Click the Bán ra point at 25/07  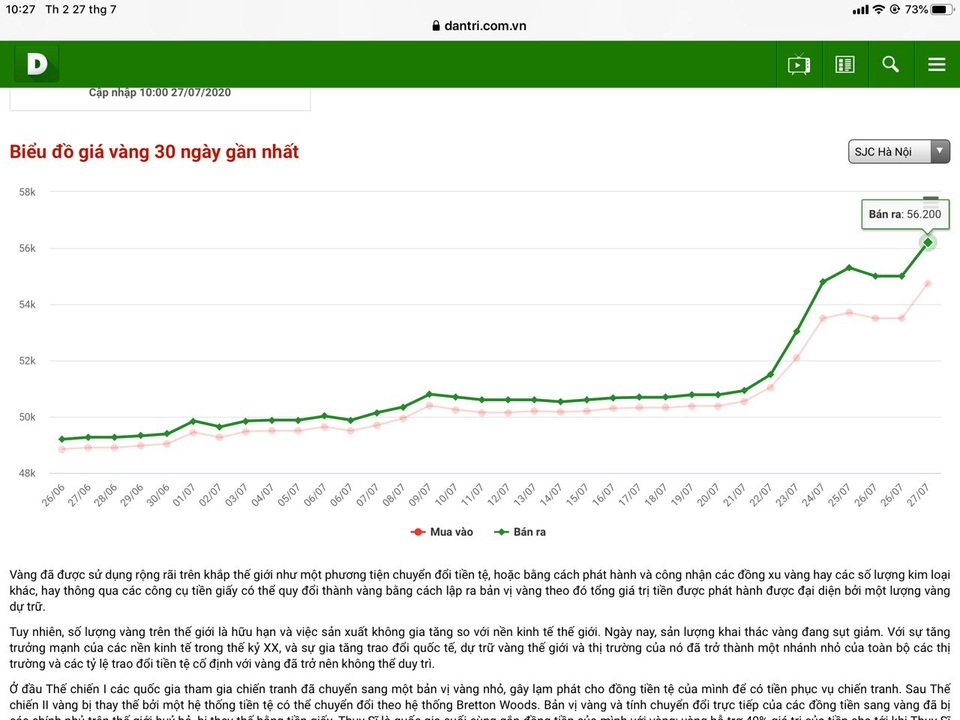point(849,268)
